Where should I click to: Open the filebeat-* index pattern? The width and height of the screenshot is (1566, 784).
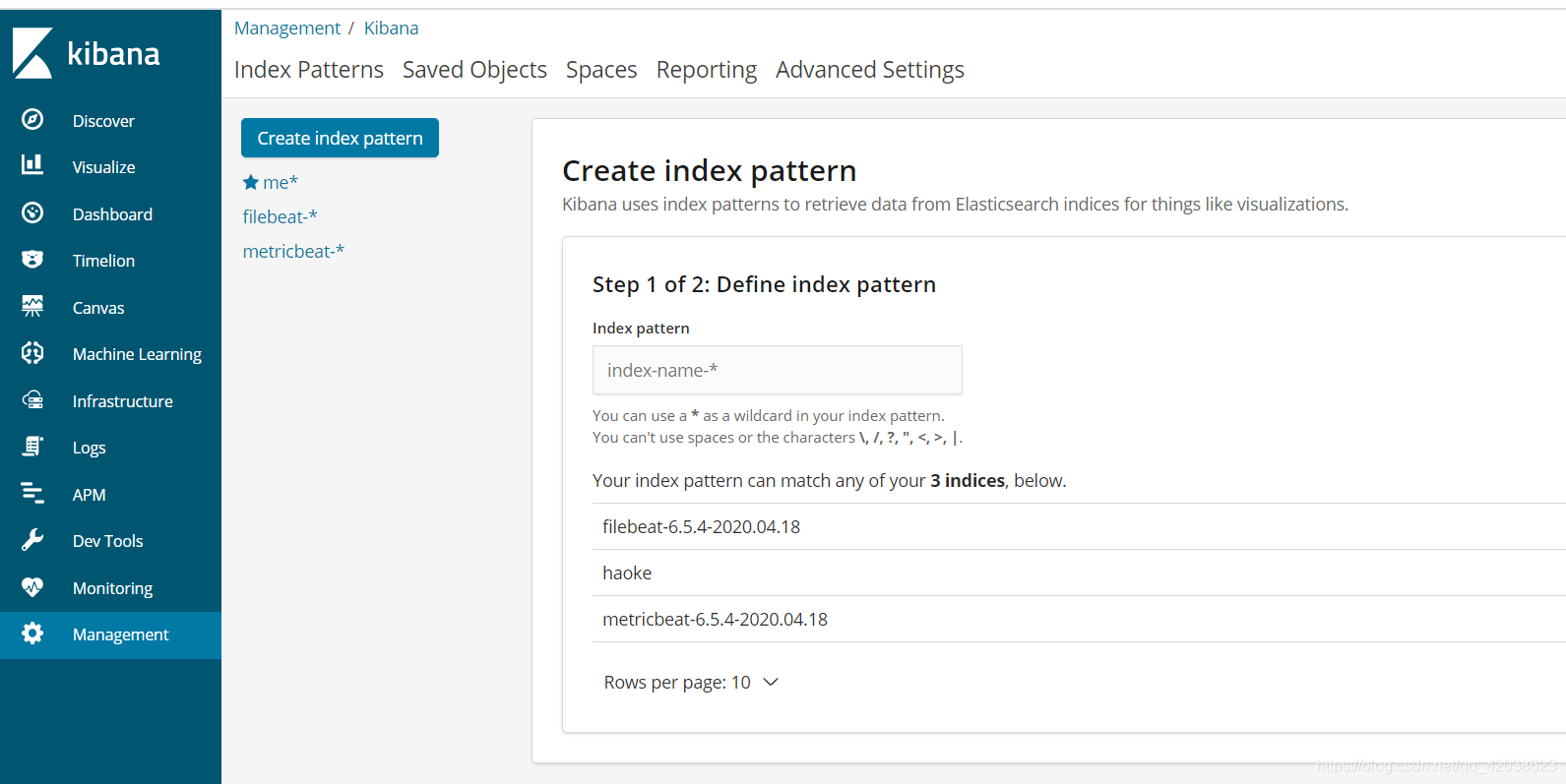point(280,216)
